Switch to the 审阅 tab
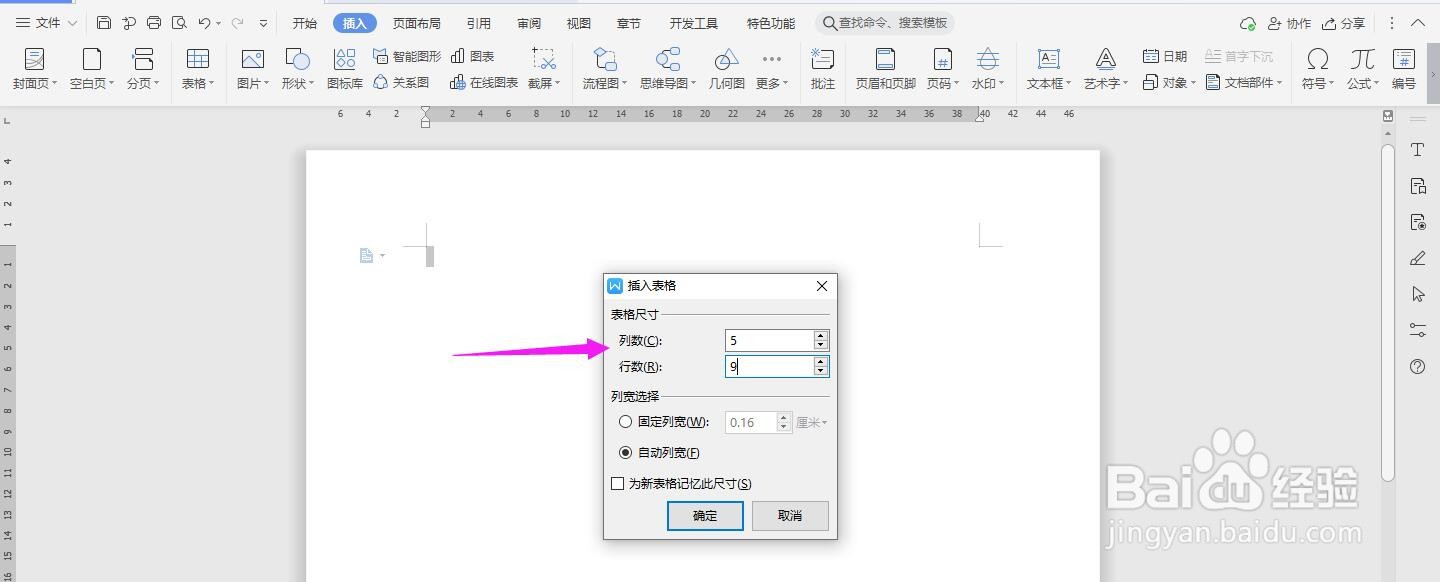The image size is (1440, 582). [529, 23]
